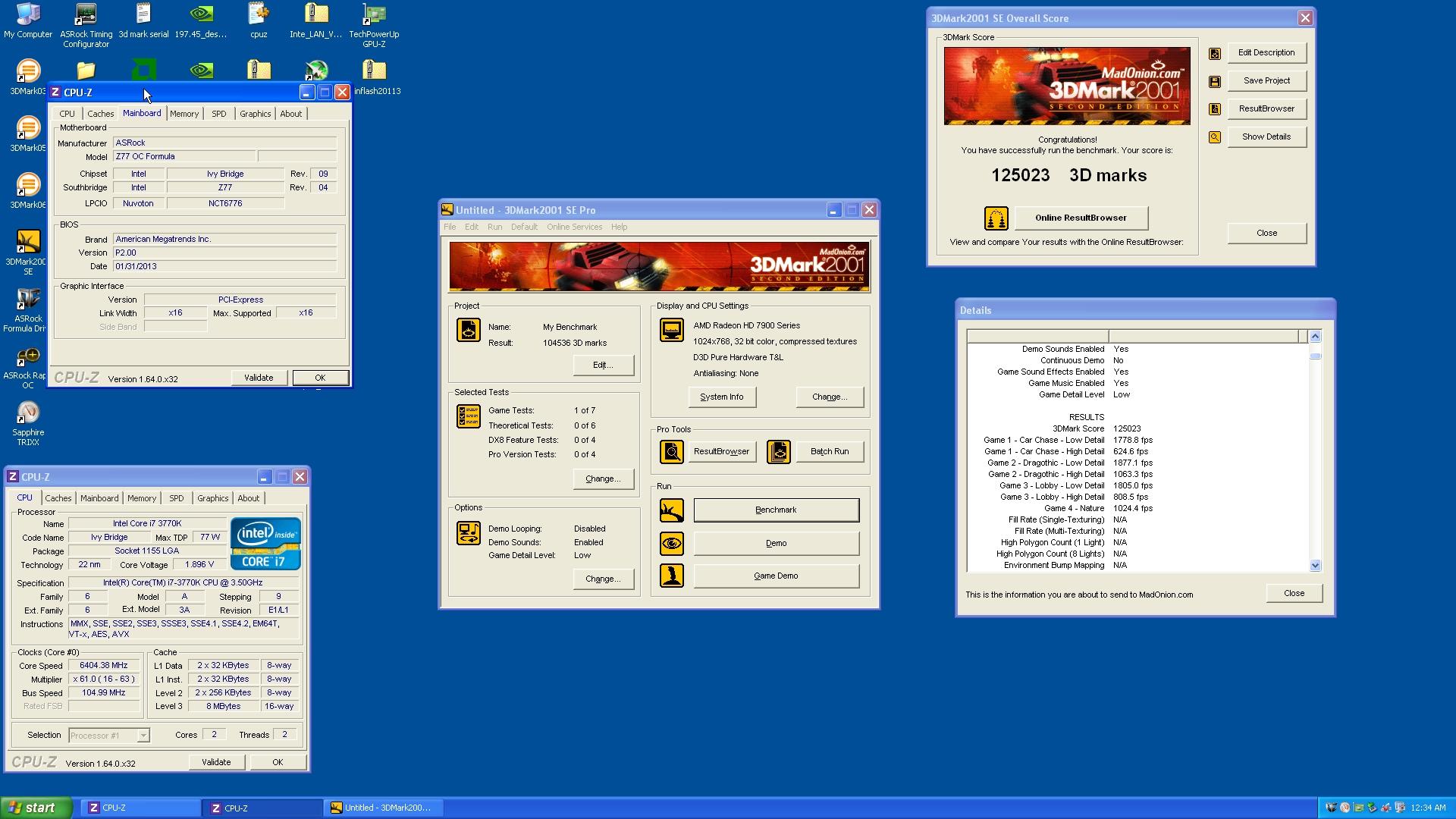Open About tab in lower CPU-Z
The height and width of the screenshot is (819, 1456).
pyautogui.click(x=248, y=498)
